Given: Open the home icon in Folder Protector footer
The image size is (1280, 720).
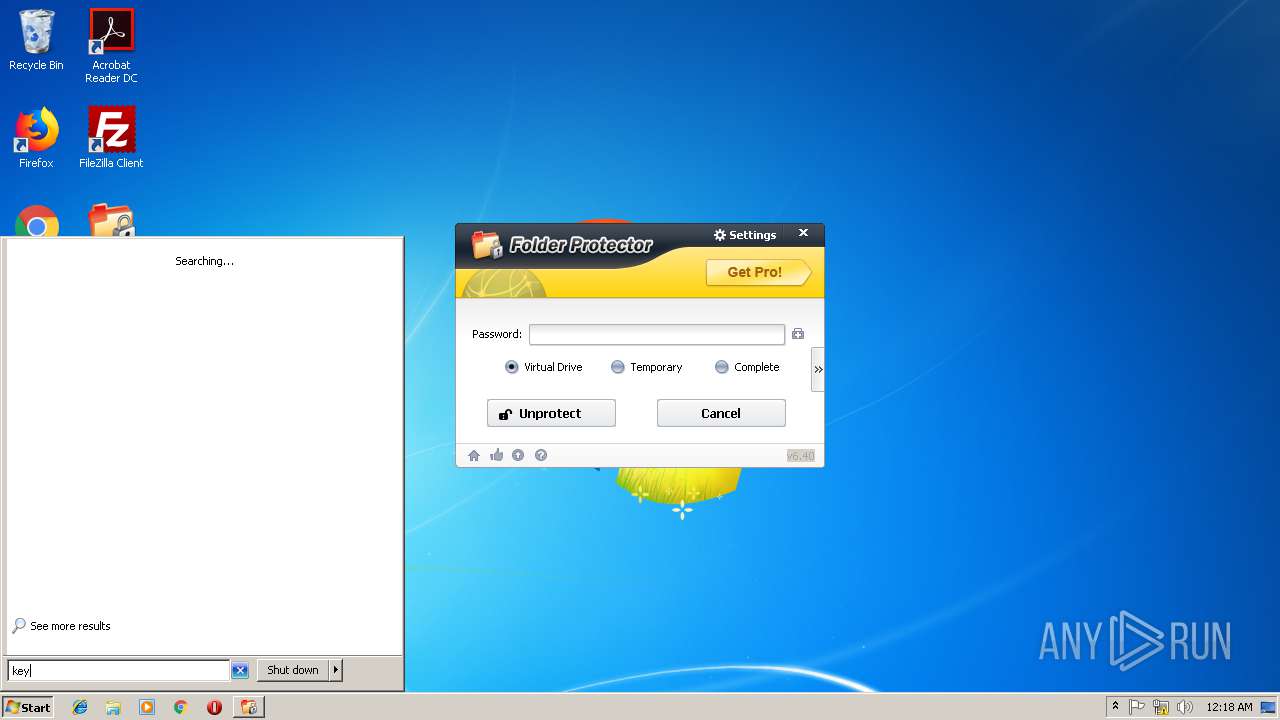Looking at the screenshot, I should point(474,455).
